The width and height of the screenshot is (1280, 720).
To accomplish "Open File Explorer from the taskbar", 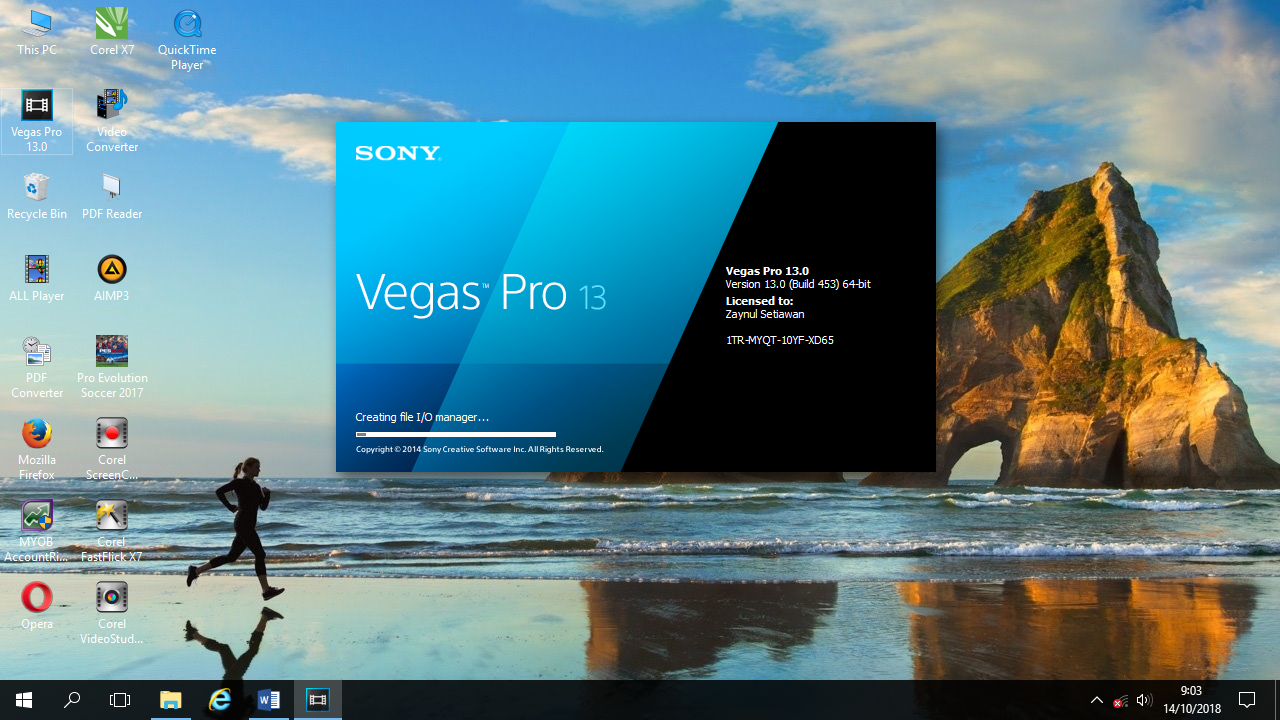I will (x=171, y=700).
